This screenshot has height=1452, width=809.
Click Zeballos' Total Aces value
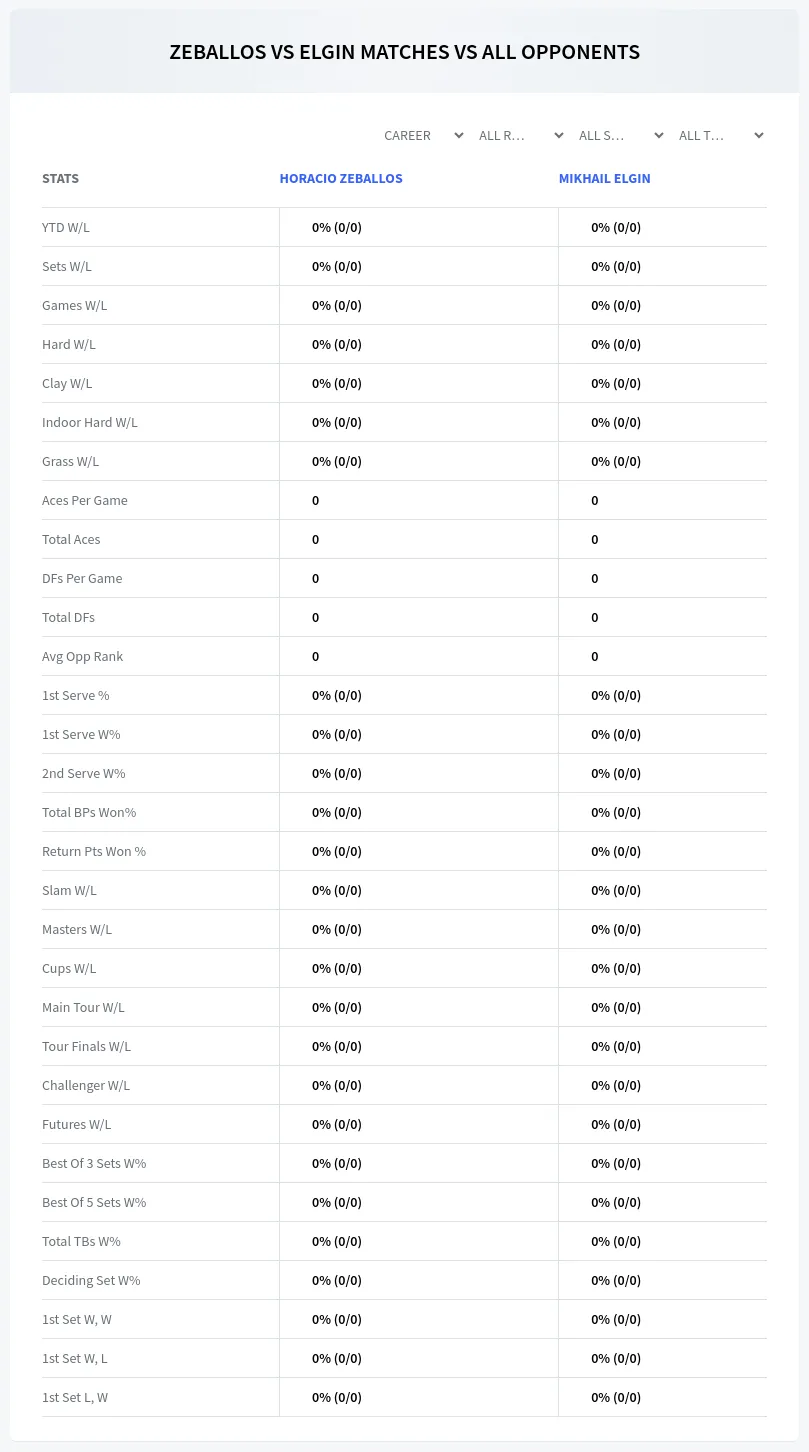point(315,539)
